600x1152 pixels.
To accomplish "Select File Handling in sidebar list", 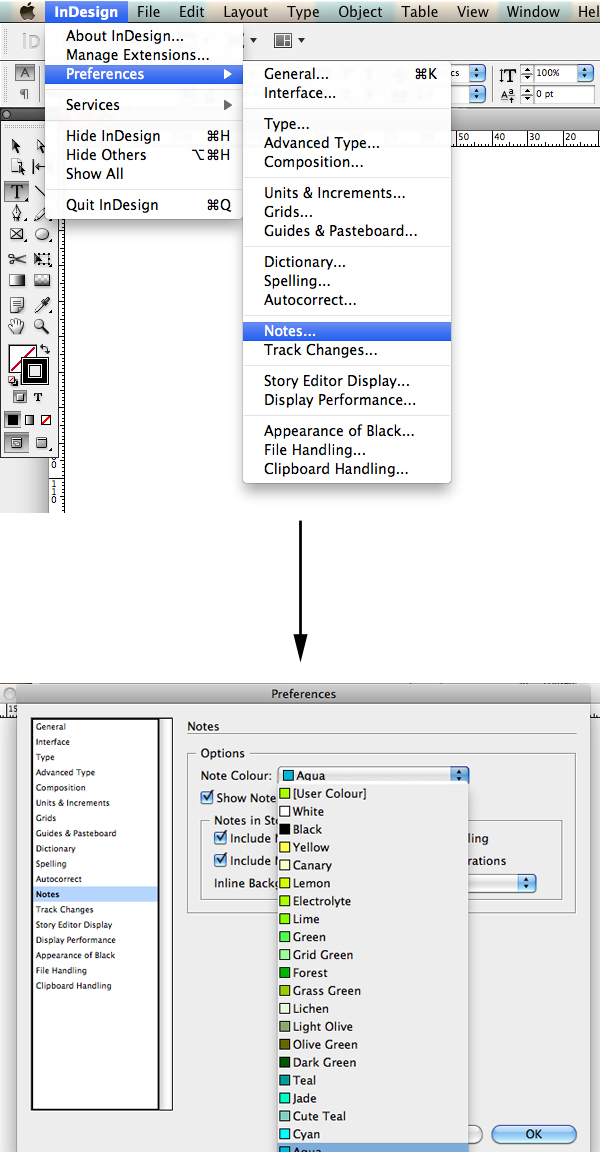I will point(95,971).
